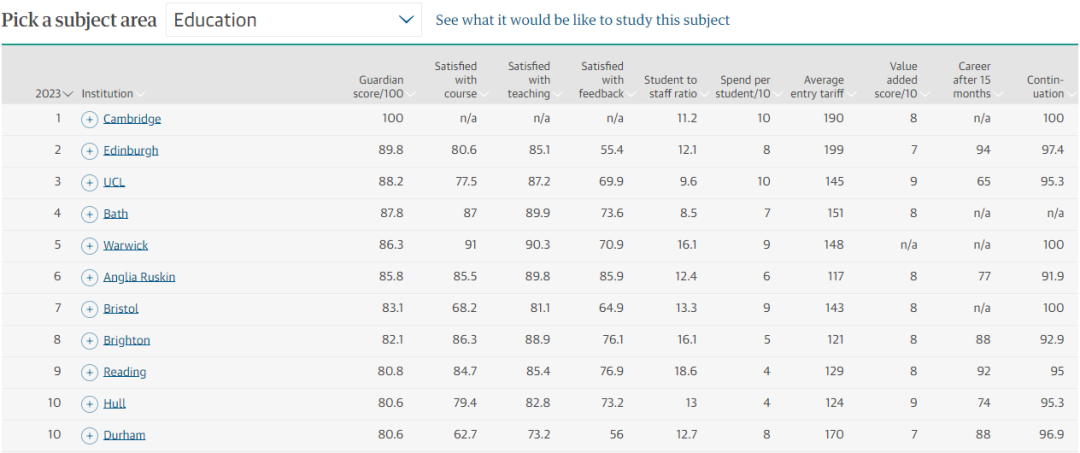
Task: Open 'See what it would be like' link
Action: coord(582,20)
